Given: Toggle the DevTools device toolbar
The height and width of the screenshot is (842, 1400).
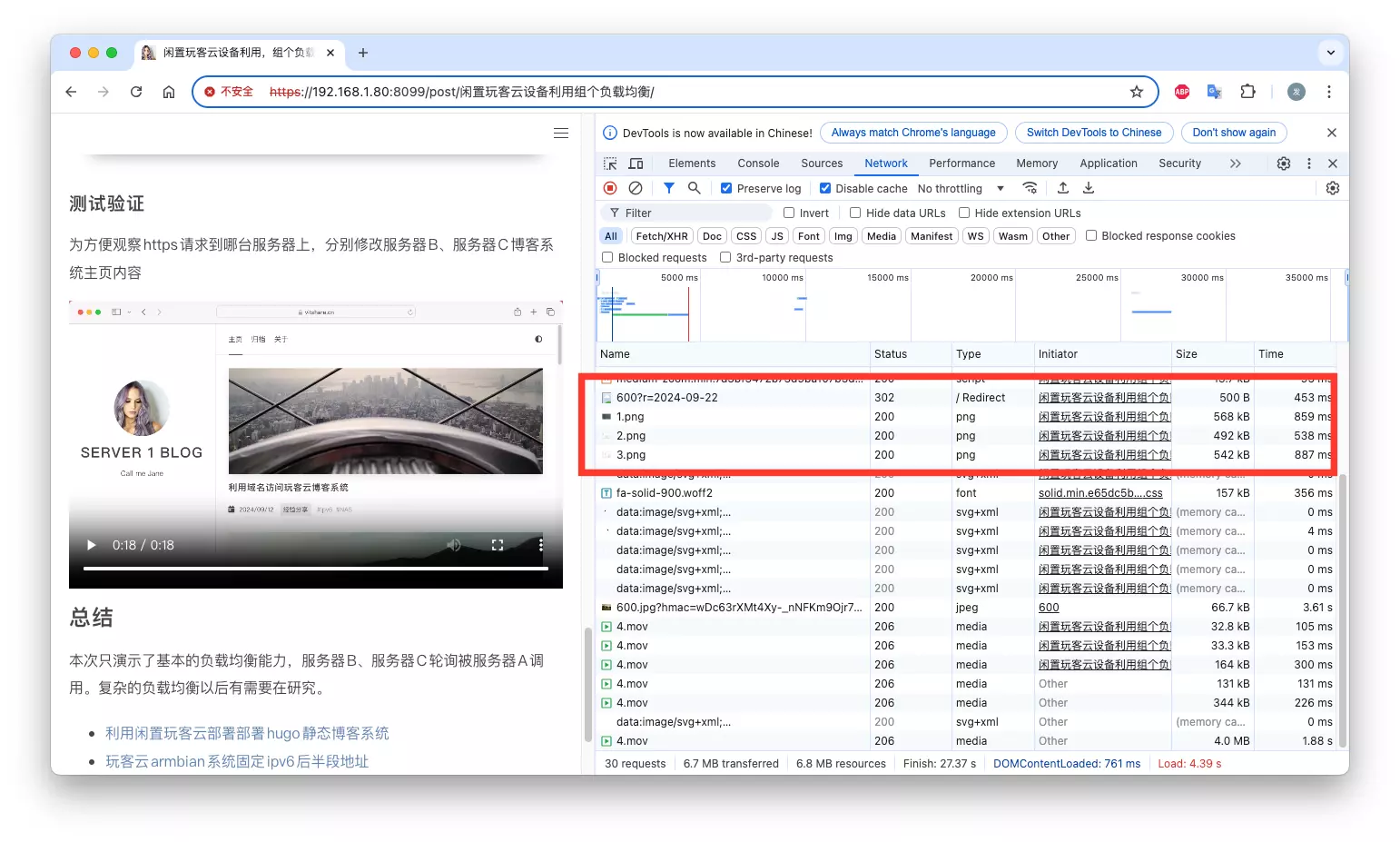Looking at the screenshot, I should pos(636,163).
